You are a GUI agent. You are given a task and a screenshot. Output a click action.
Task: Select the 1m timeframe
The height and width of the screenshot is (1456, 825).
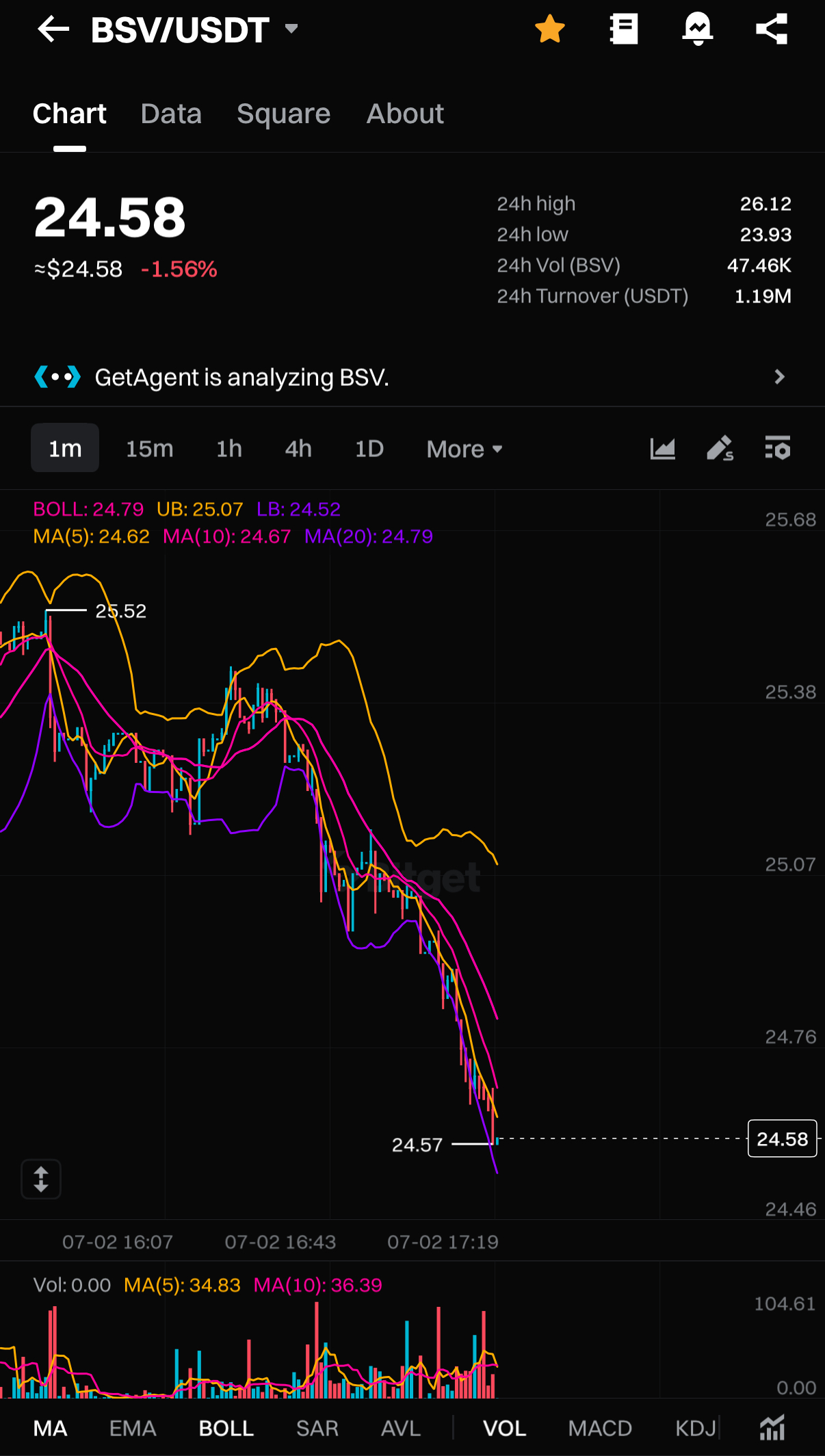[65, 448]
